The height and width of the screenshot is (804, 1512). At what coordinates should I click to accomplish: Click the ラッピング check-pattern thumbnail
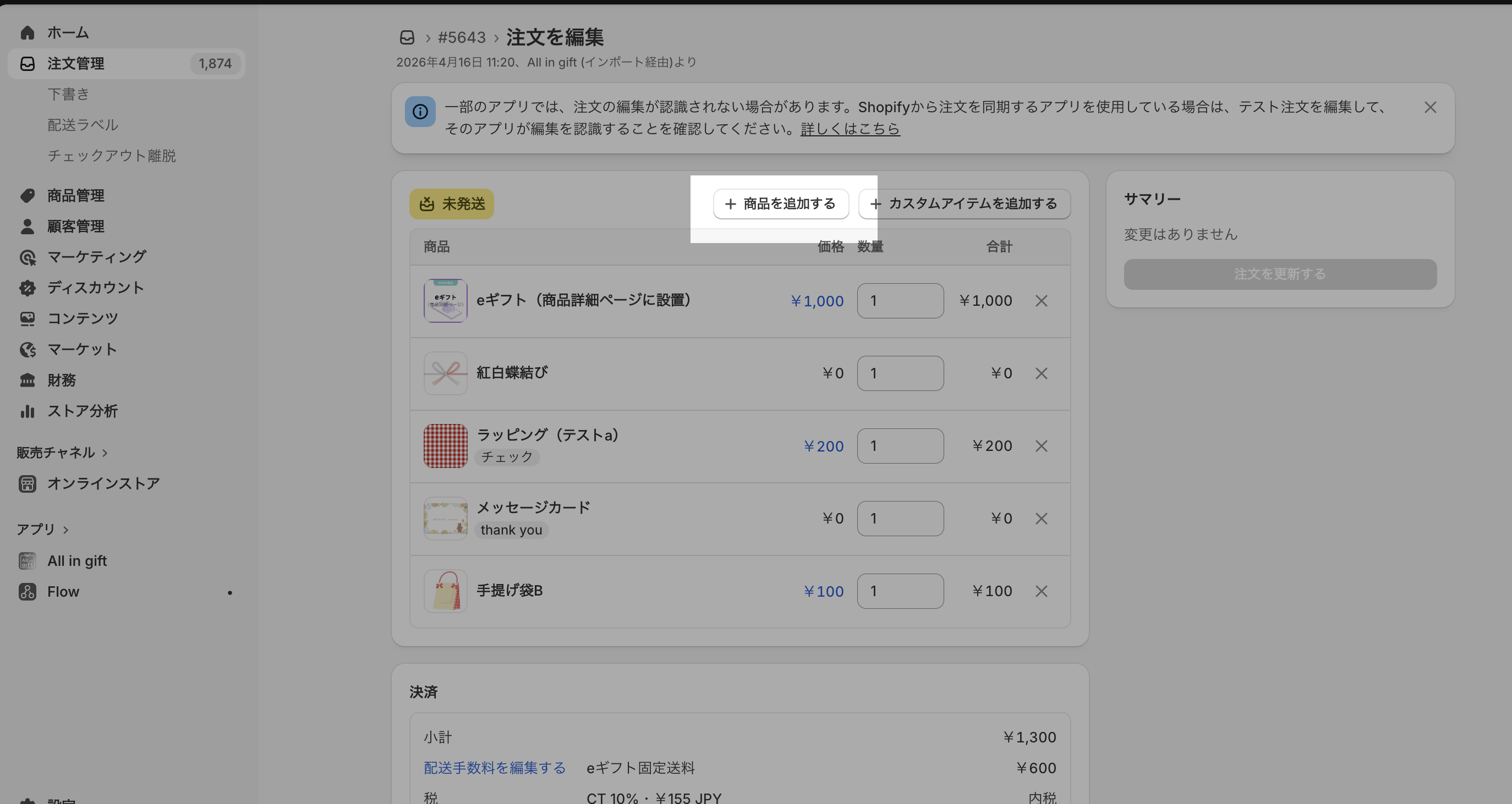[x=446, y=446]
